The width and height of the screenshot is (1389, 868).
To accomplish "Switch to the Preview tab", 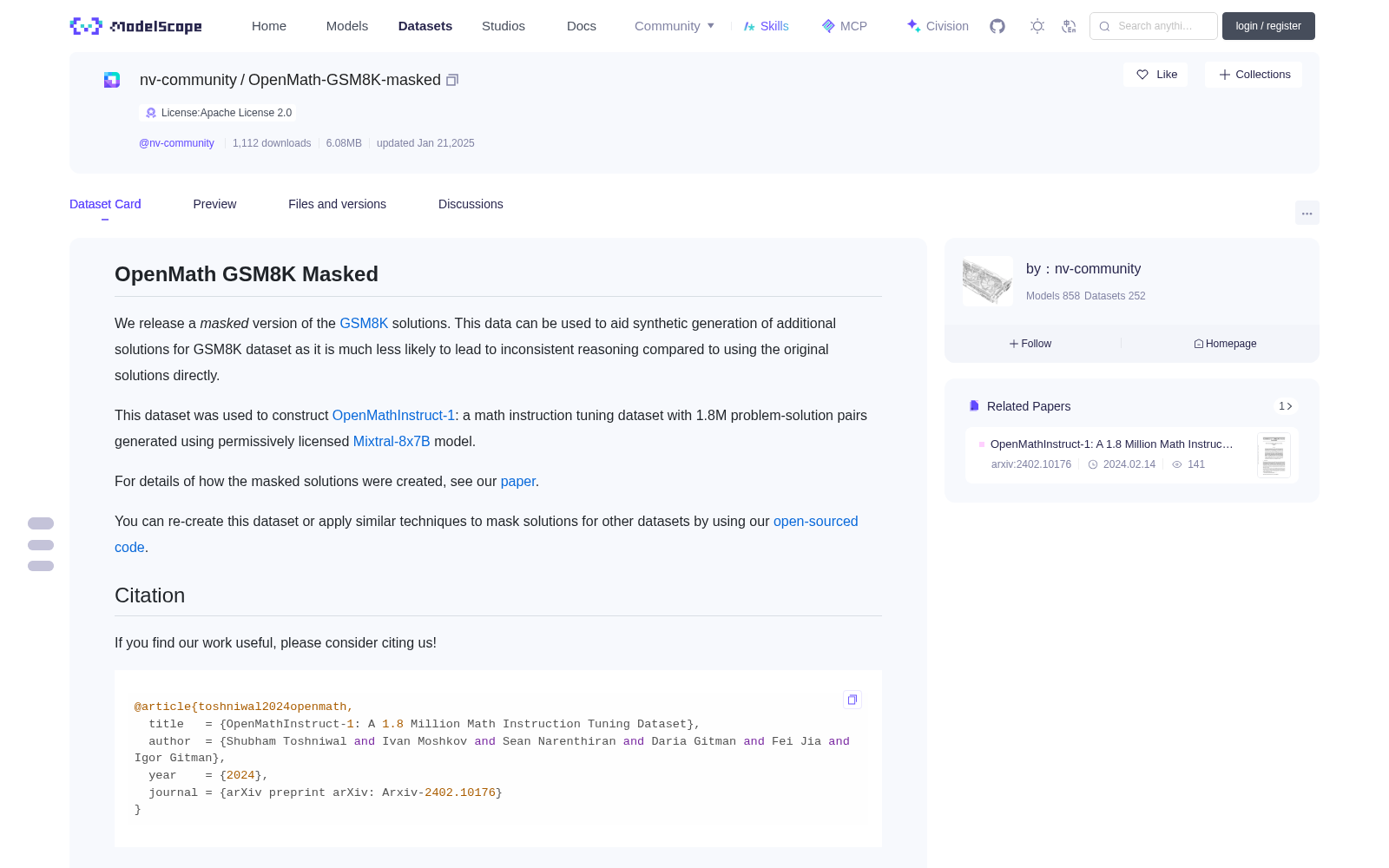I will (214, 204).
